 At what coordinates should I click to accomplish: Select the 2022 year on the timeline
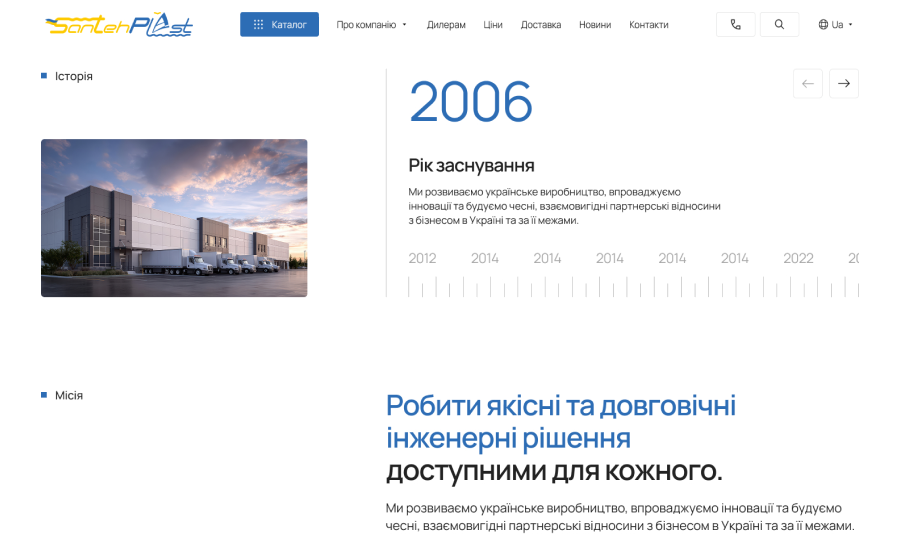(x=798, y=258)
